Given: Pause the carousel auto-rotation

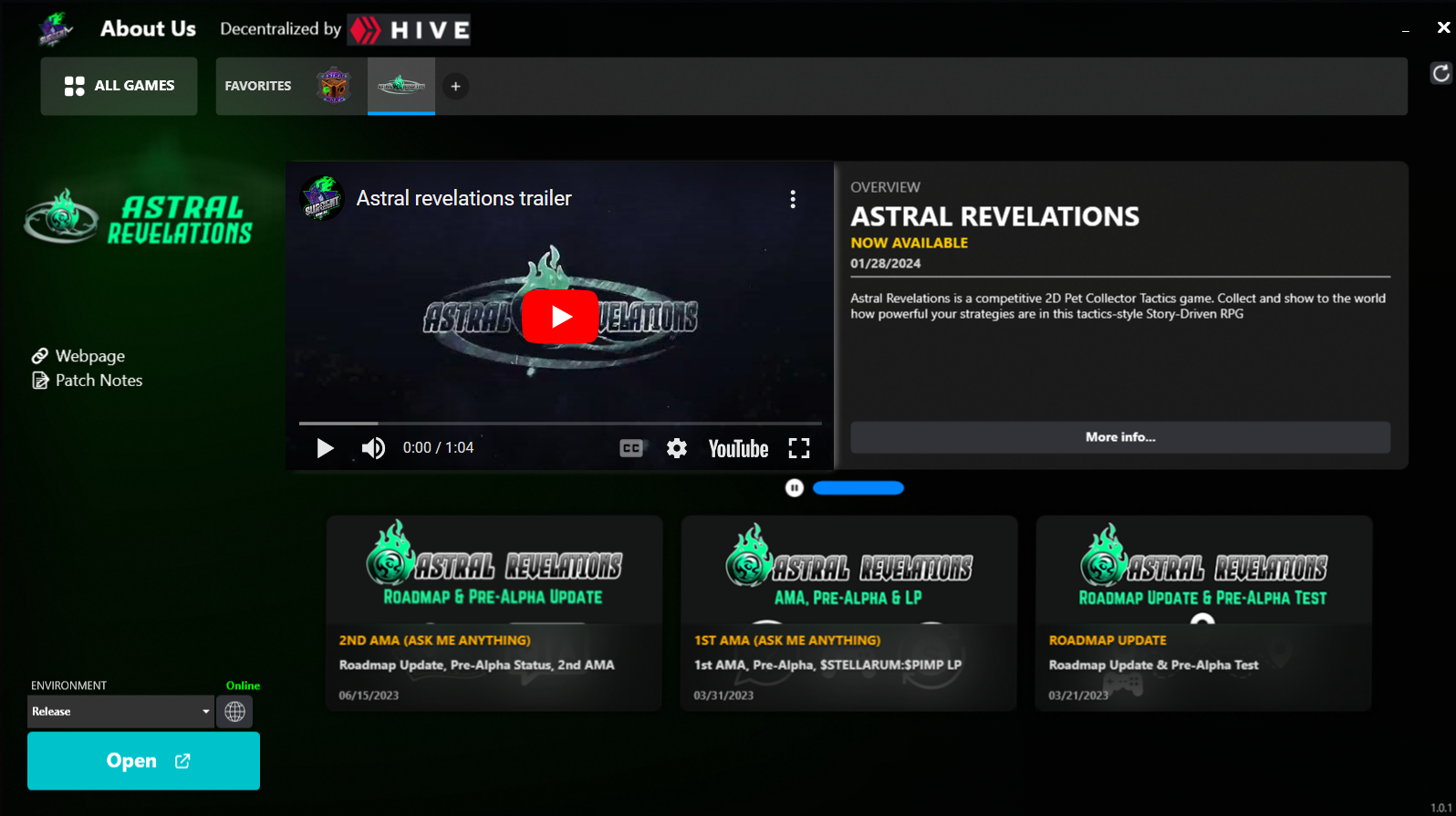Looking at the screenshot, I should coord(795,488).
